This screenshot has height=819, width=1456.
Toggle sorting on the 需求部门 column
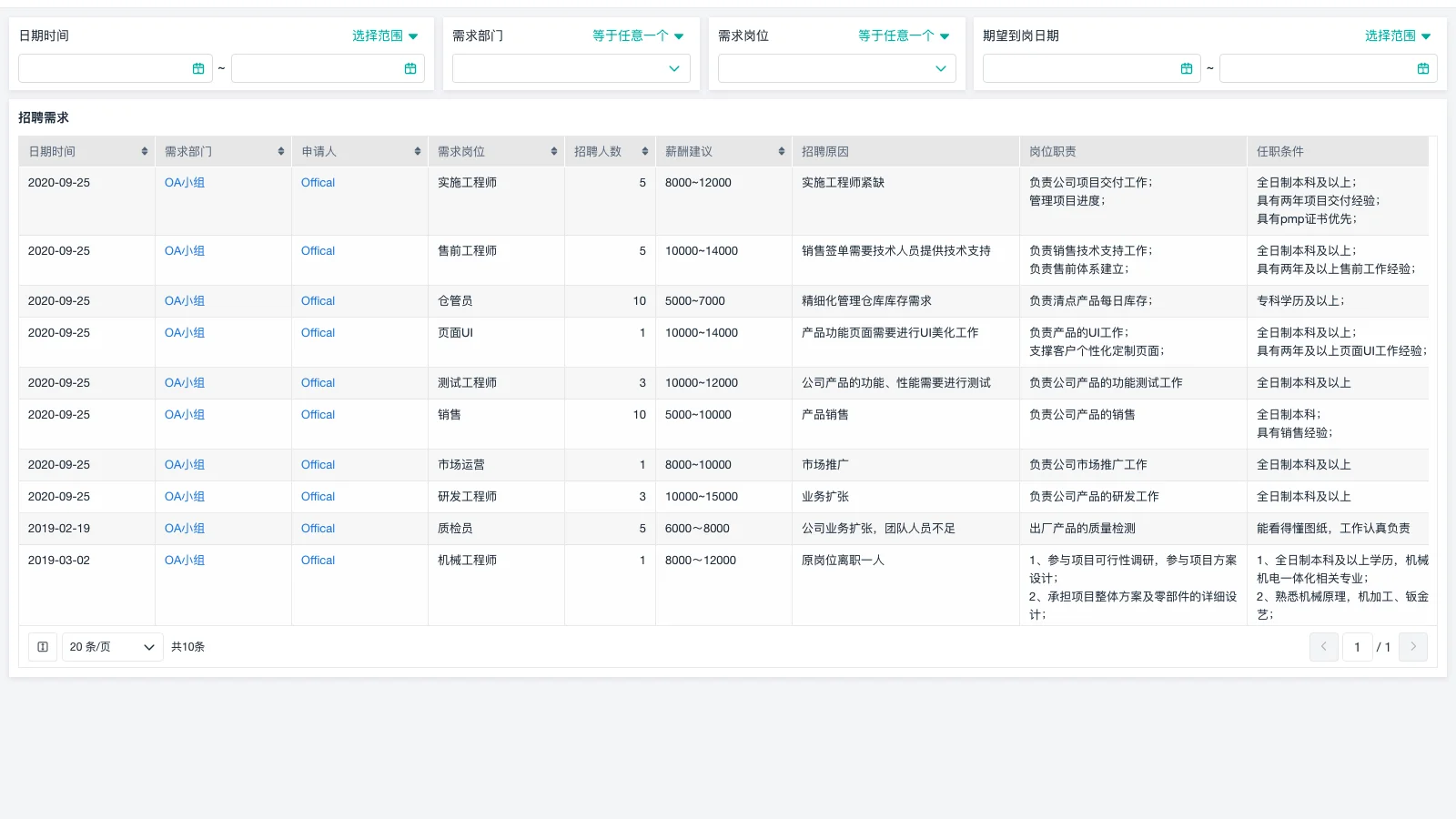click(x=280, y=151)
